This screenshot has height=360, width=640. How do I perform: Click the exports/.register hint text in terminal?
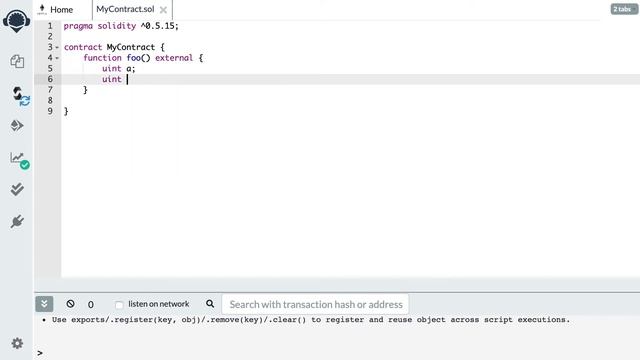(x=311, y=320)
